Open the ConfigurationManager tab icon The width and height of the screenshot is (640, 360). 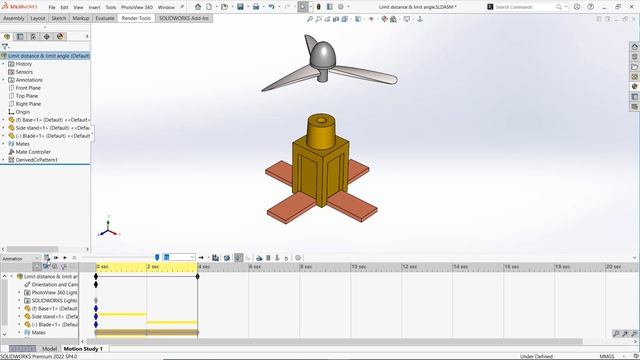[x=33, y=36]
